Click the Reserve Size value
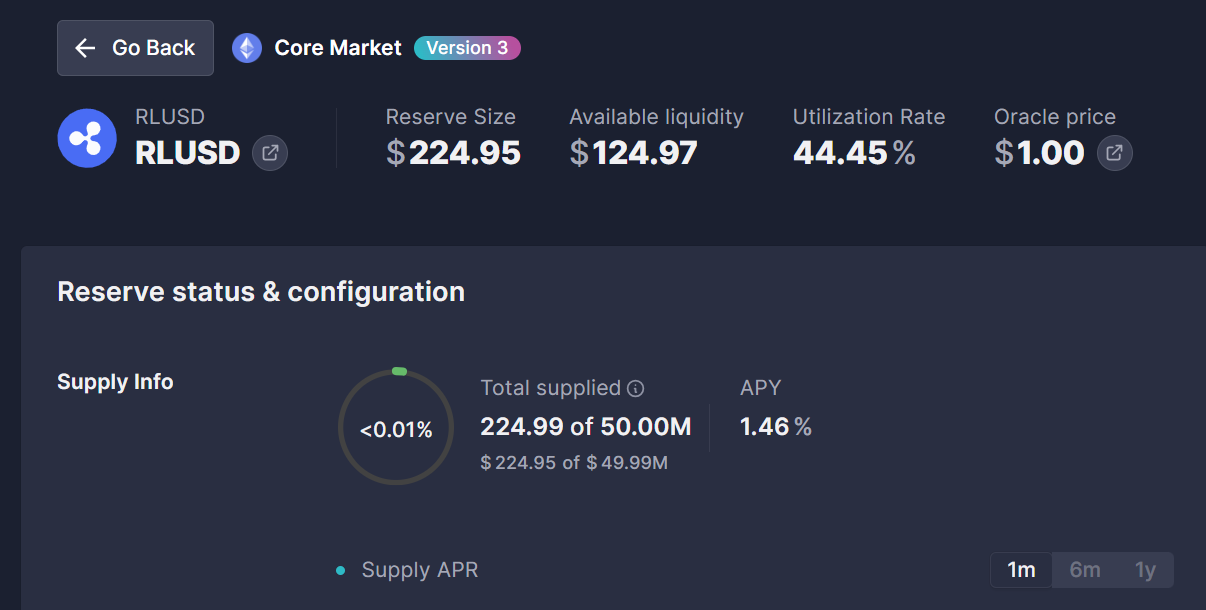Viewport: 1206px width, 610px height. (453, 153)
